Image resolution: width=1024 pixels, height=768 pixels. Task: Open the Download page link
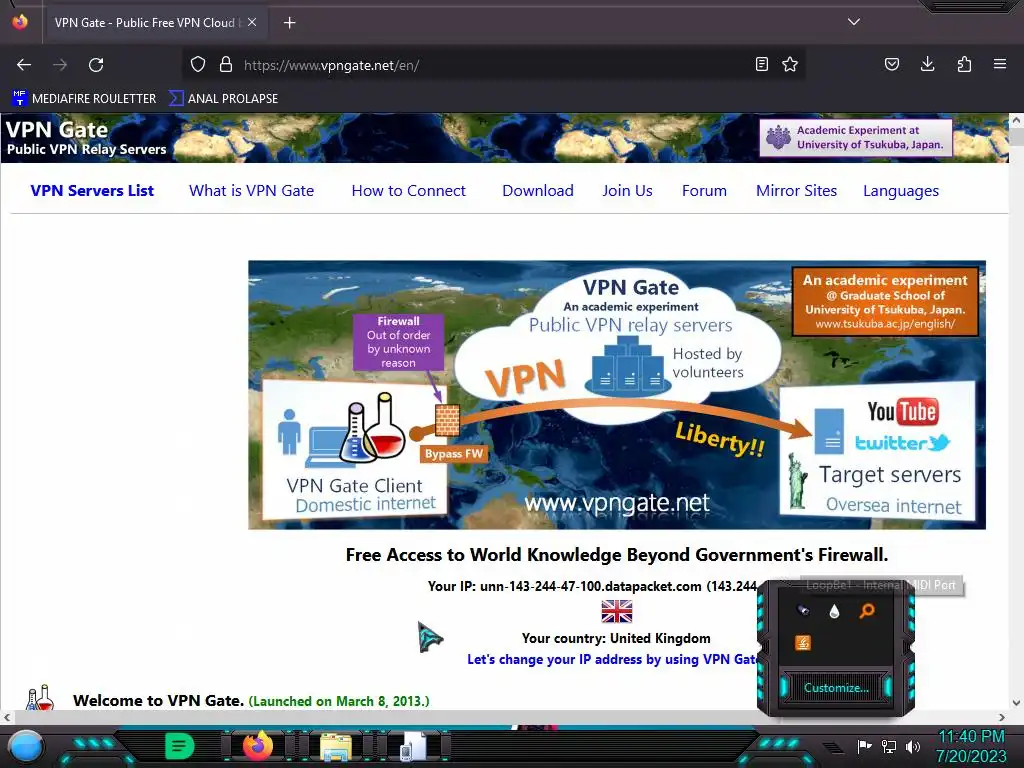pyautogui.click(x=538, y=191)
